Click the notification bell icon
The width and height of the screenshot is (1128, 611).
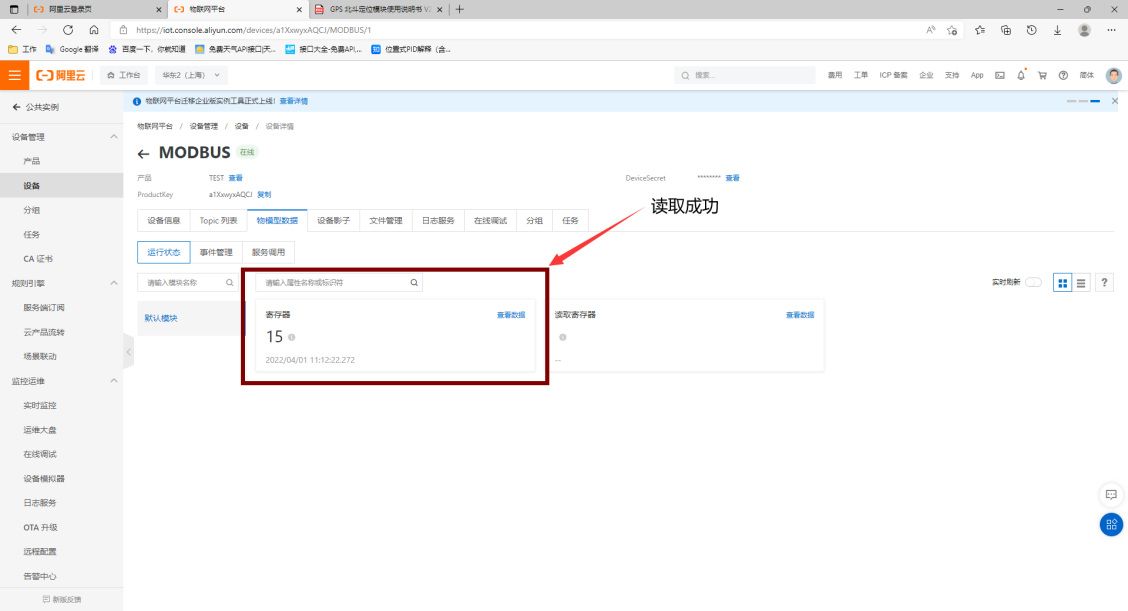pyautogui.click(x=1021, y=75)
